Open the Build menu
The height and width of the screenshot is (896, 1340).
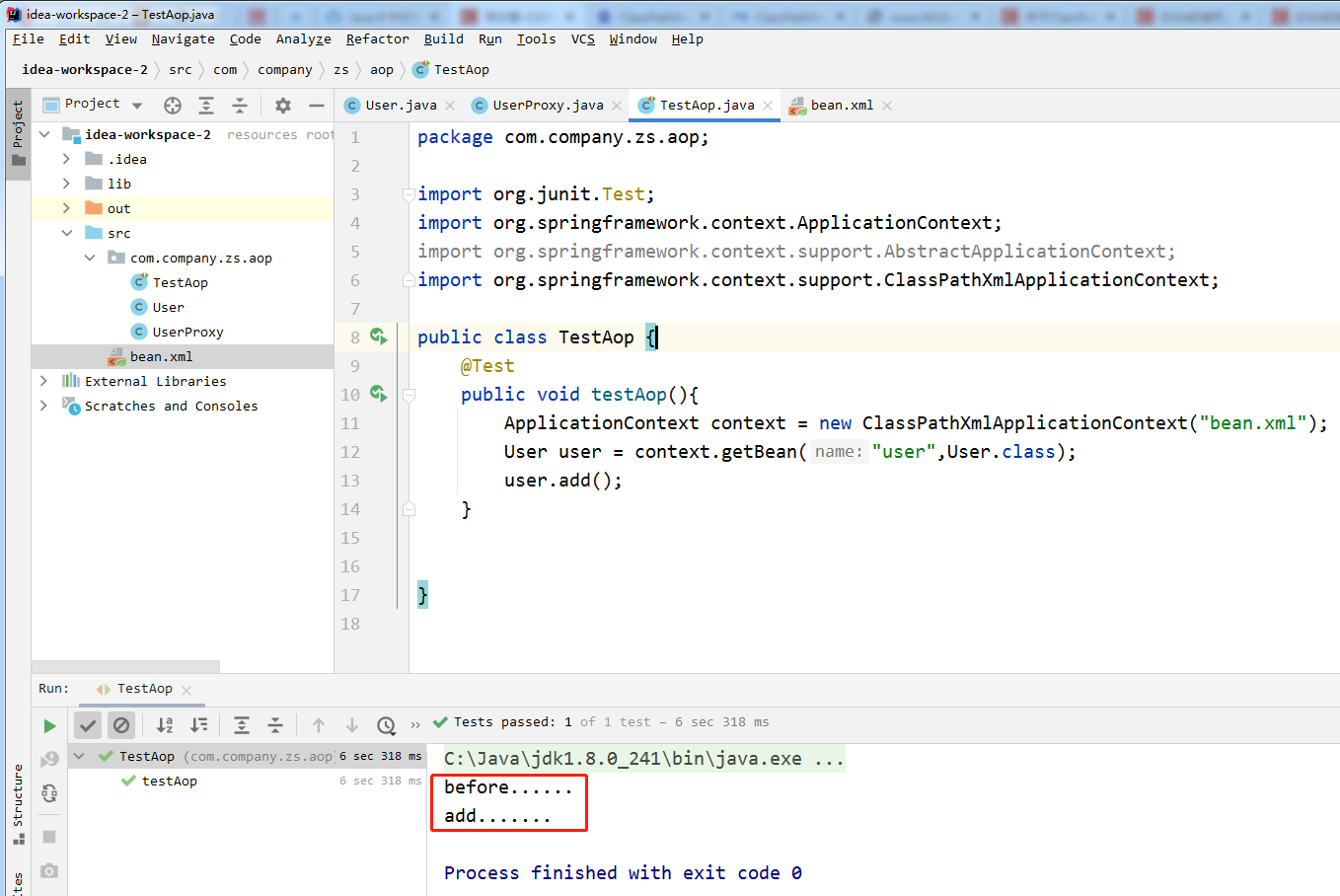pos(443,38)
